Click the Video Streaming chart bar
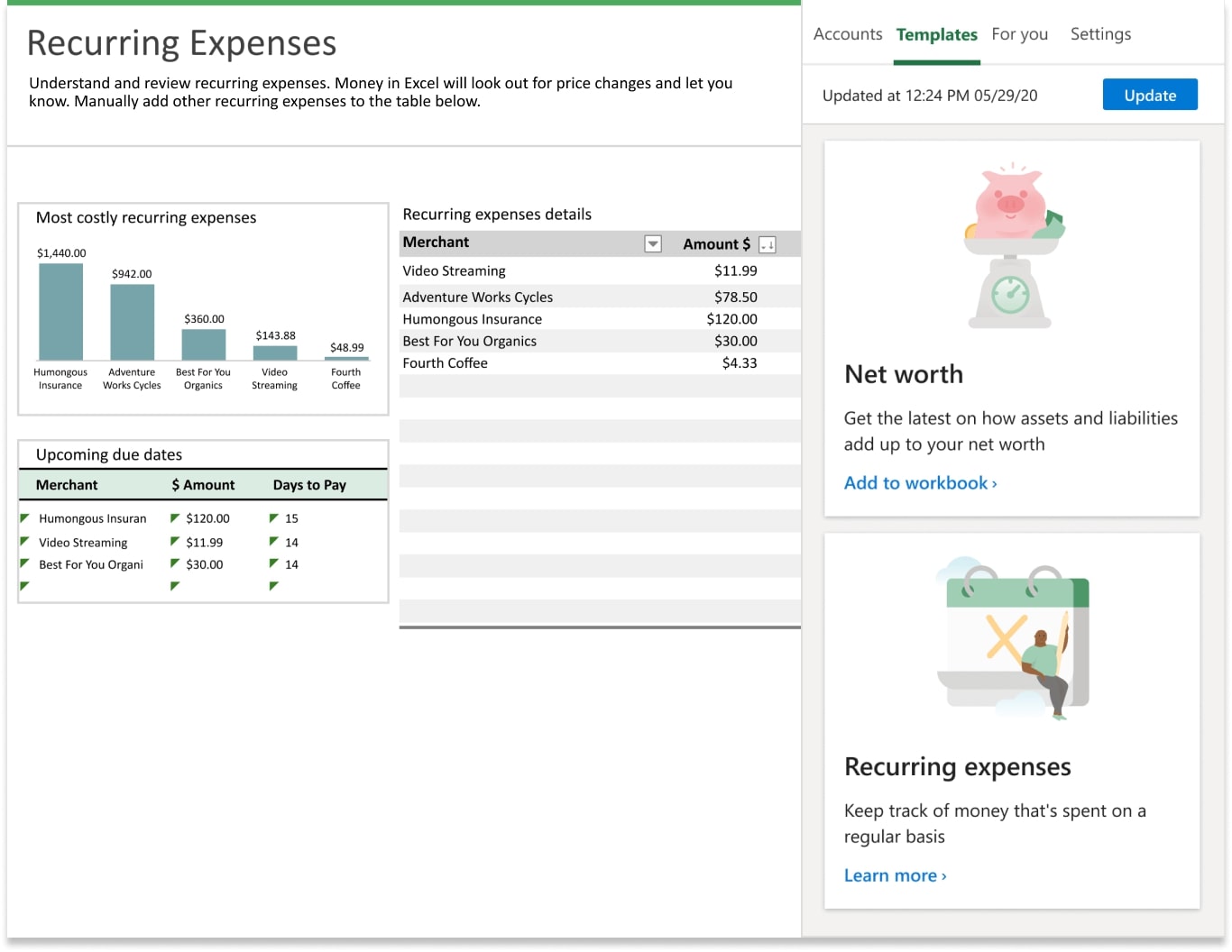 point(275,353)
